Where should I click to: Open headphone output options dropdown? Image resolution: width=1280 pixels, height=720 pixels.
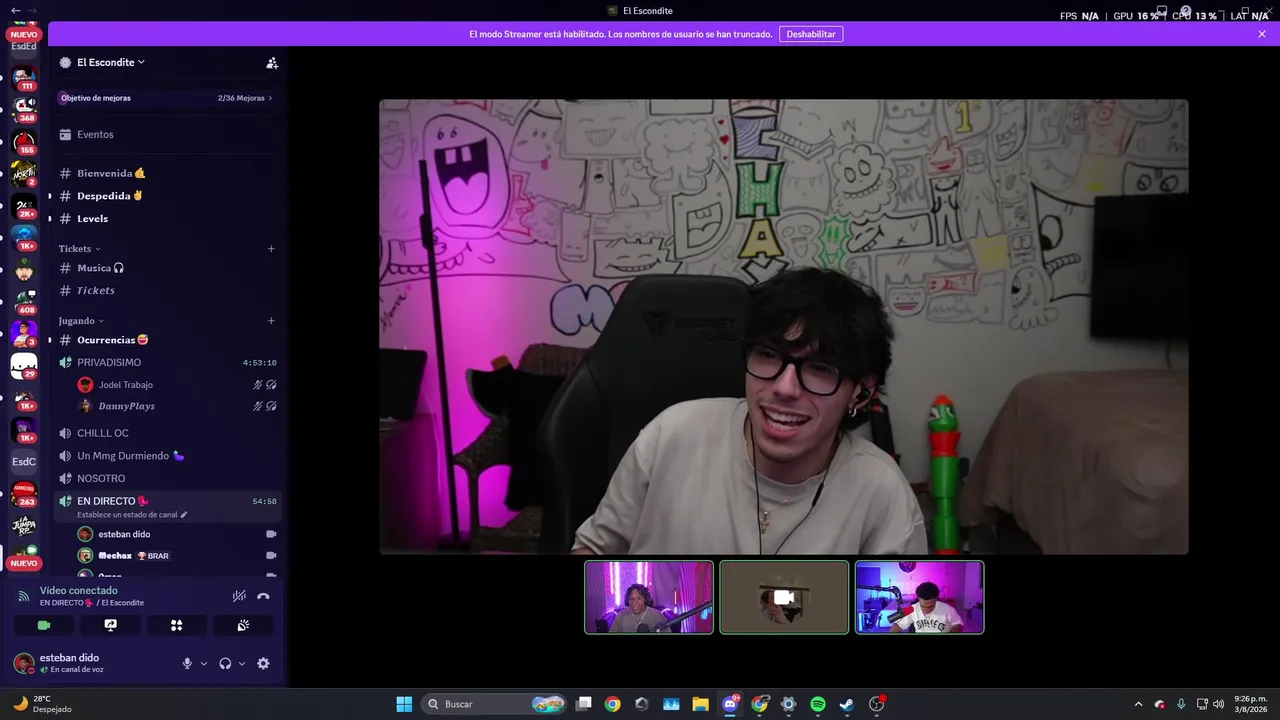242,663
